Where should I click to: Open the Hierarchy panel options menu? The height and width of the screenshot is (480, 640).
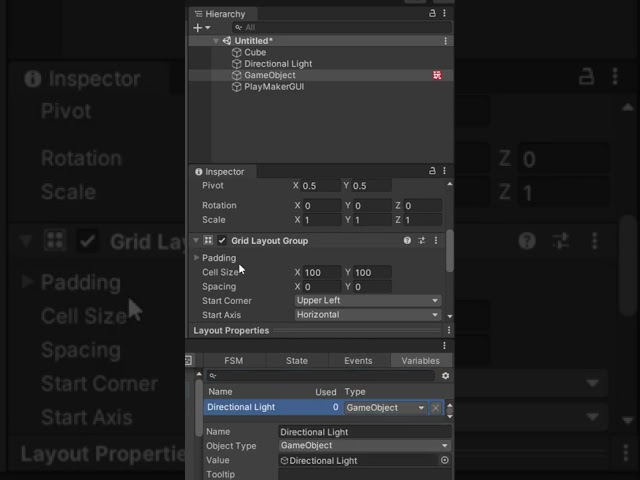pos(444,13)
